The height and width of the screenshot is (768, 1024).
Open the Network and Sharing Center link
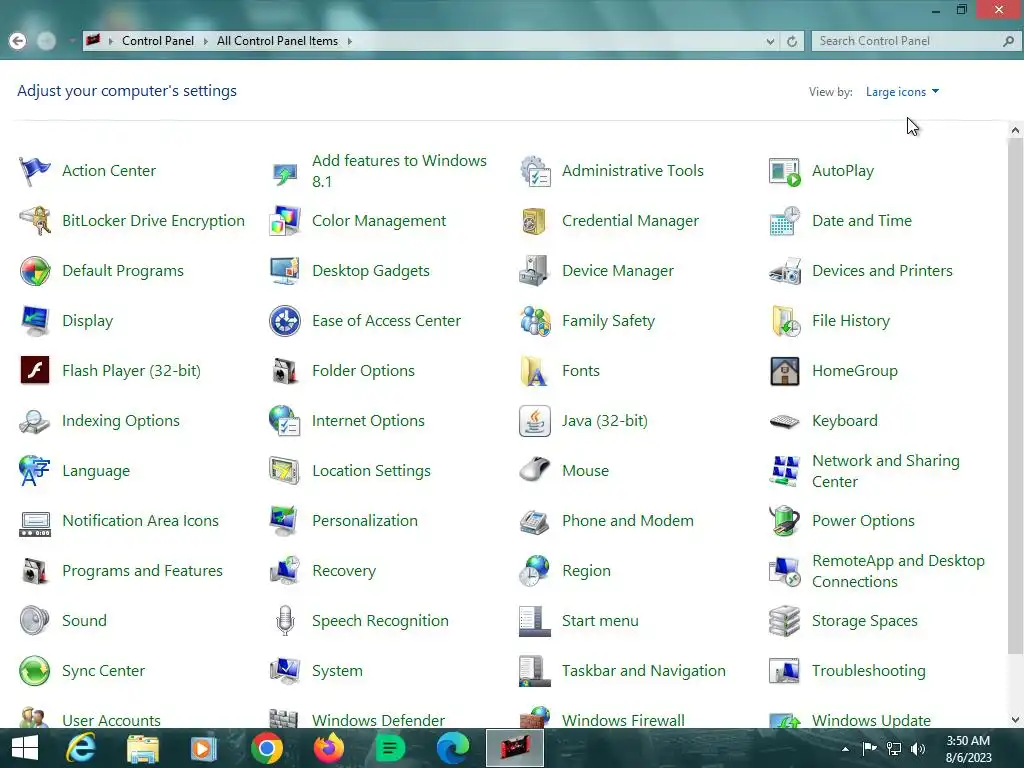[x=886, y=471]
